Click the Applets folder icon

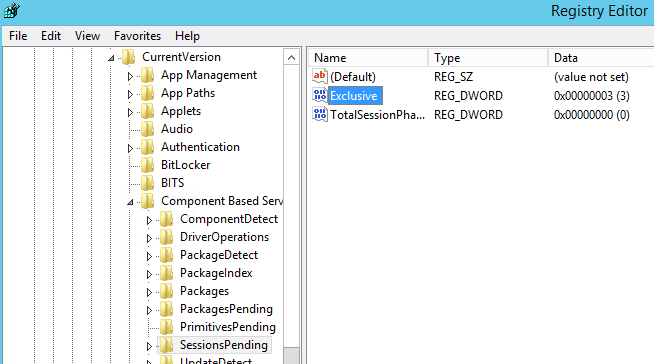[147, 111]
